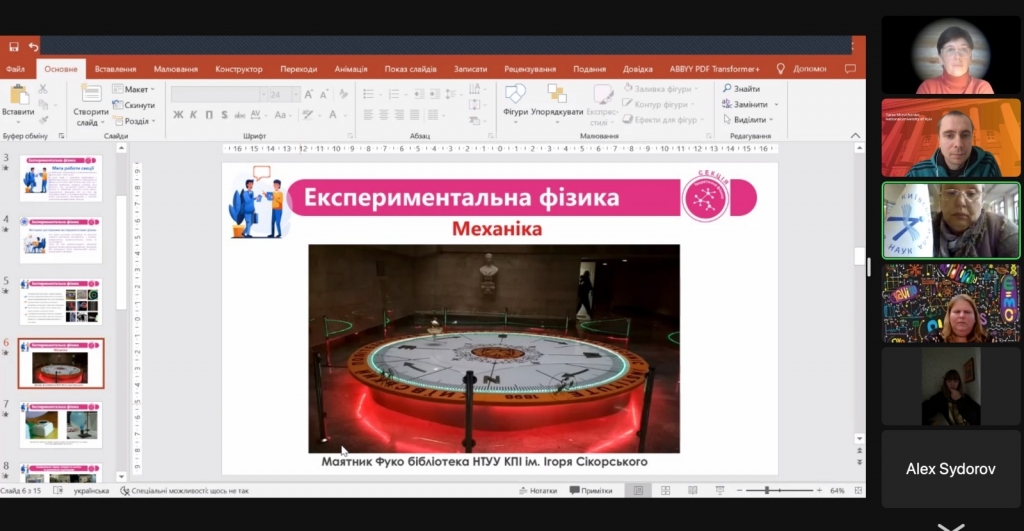Click the Cut scissors icon

[43, 89]
